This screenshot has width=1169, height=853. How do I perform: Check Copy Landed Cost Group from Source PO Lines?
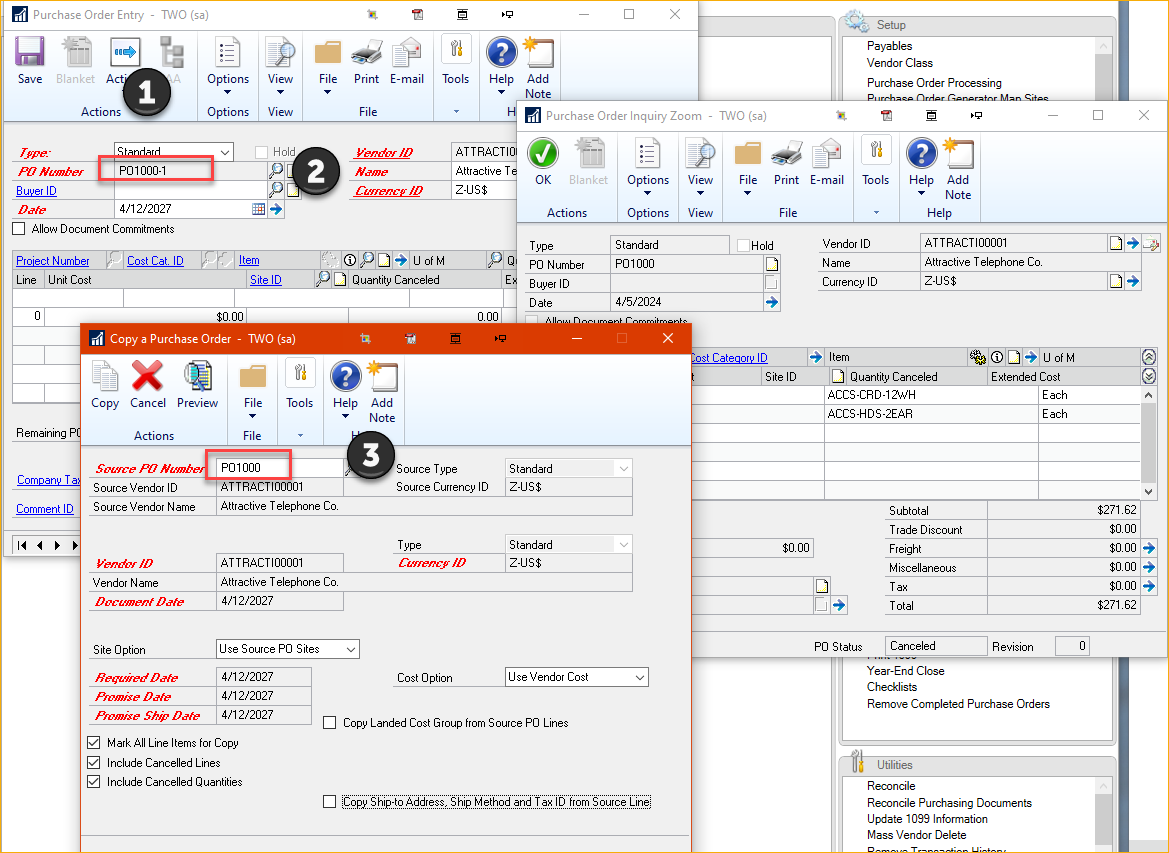330,723
